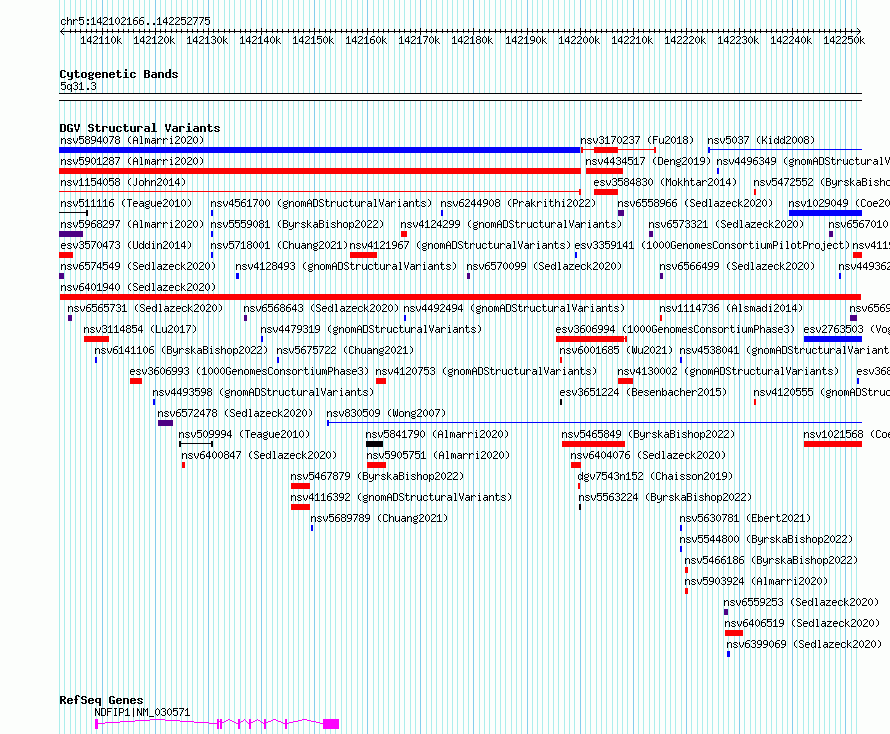Select the magenta NDFIP1 last exon block
Image resolution: width=890 pixels, height=734 pixels.
(331, 724)
